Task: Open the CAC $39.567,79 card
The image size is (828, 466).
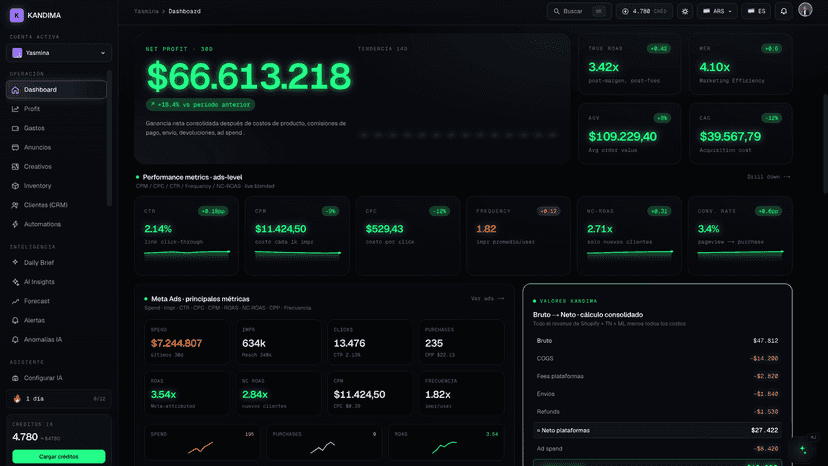Action: [x=740, y=133]
